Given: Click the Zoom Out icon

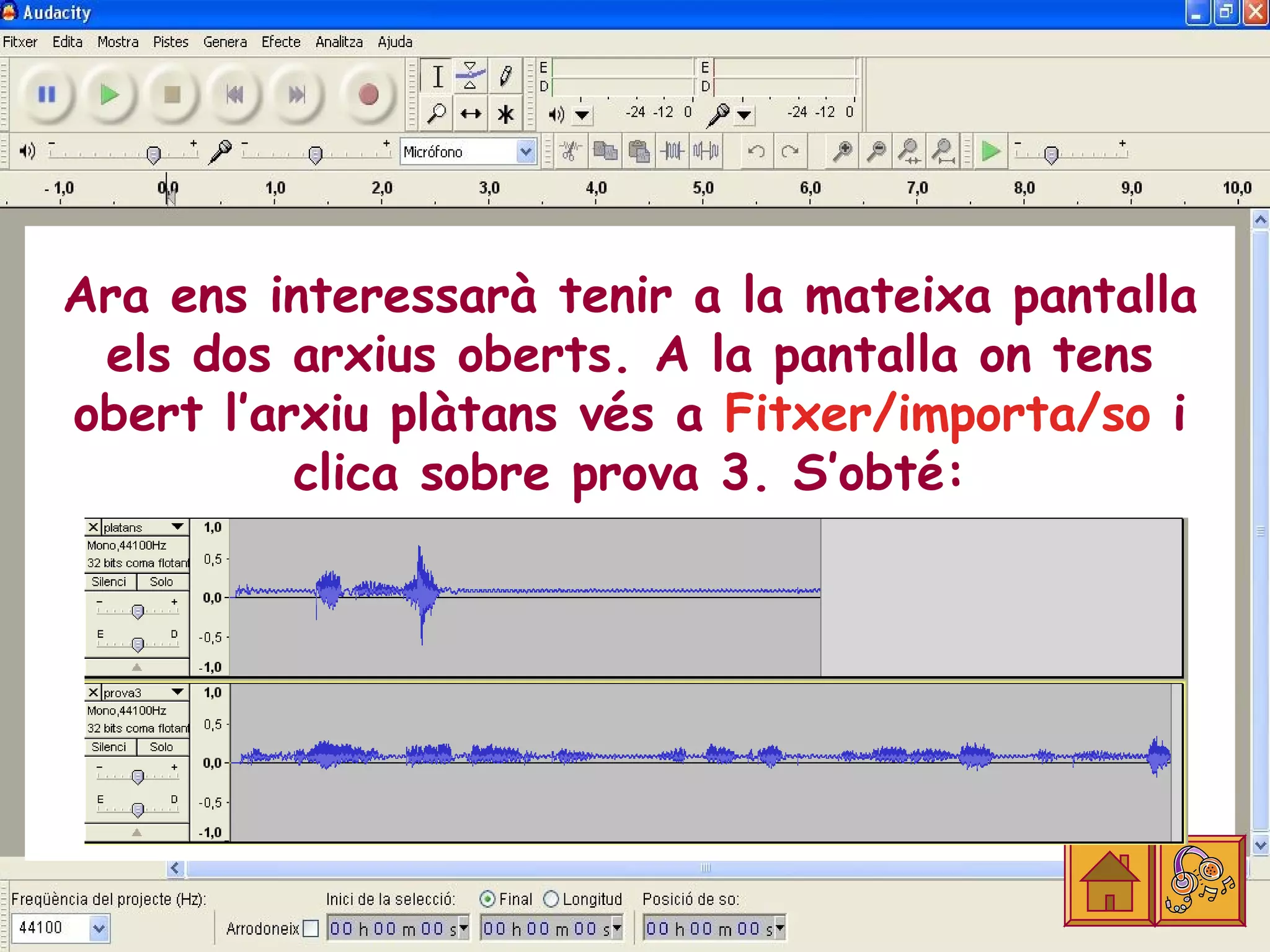Looking at the screenshot, I should (x=876, y=151).
